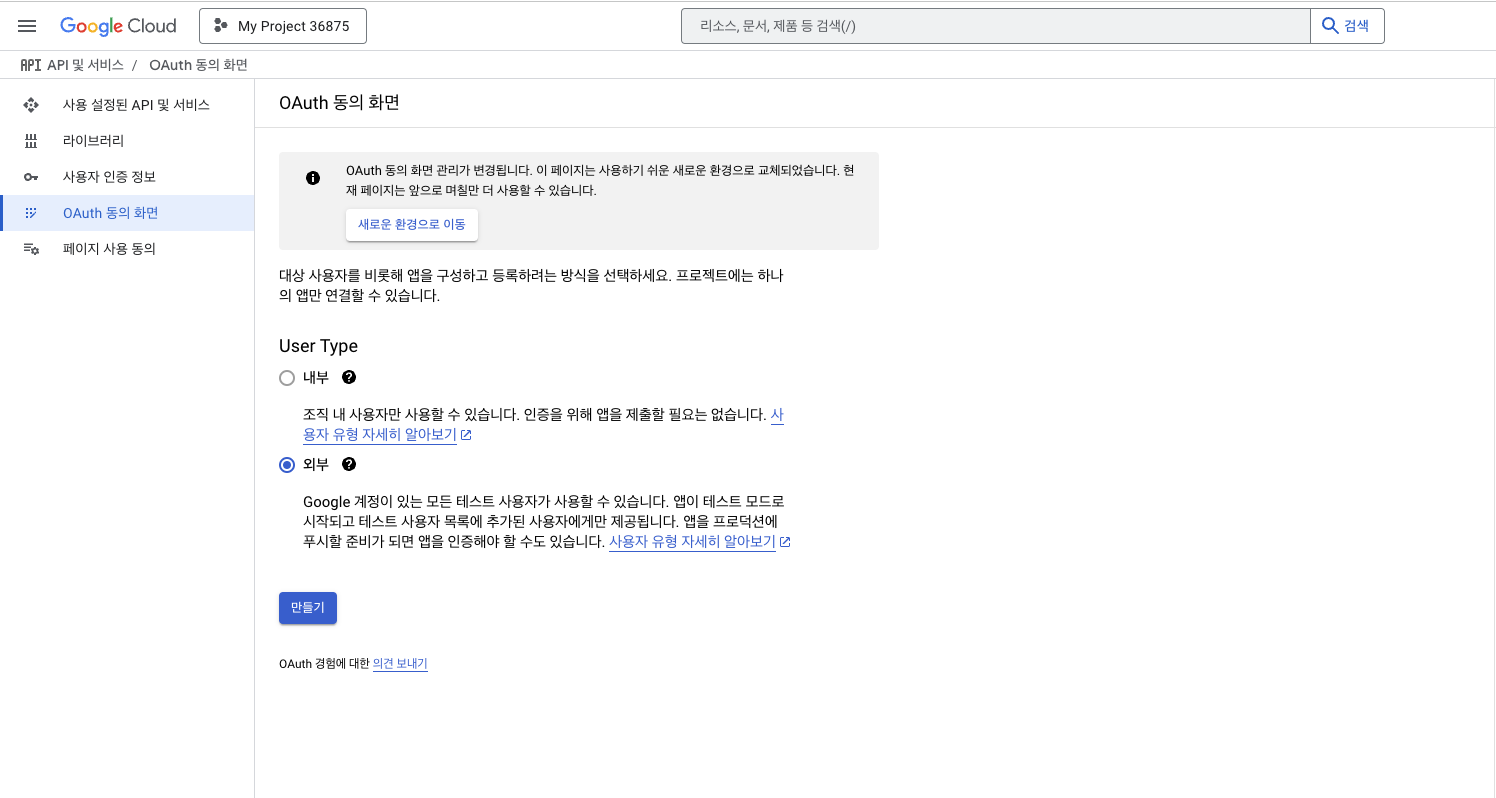The image size is (1496, 798).
Task: Click the key icon for credentials
Action: [31, 177]
